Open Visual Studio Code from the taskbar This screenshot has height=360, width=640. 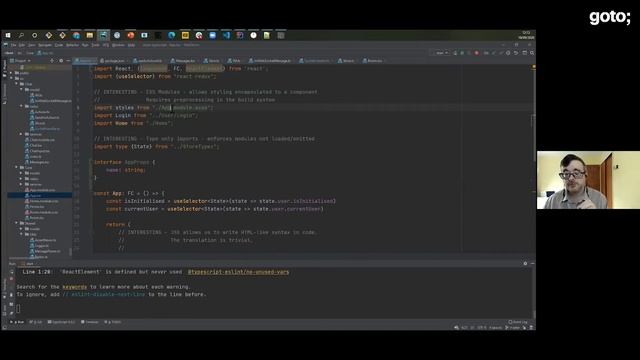click(226, 36)
